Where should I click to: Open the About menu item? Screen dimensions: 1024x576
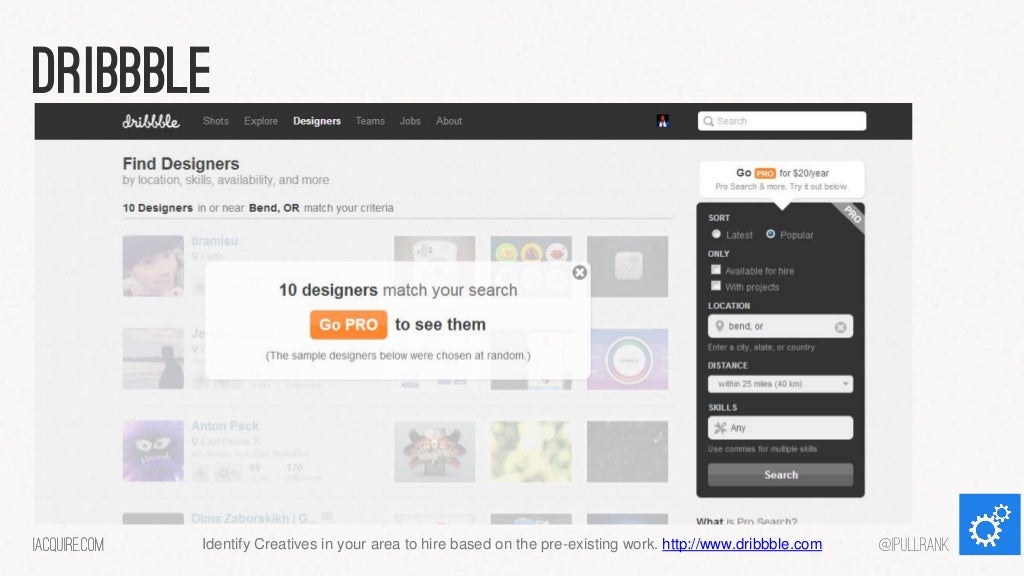[449, 121]
